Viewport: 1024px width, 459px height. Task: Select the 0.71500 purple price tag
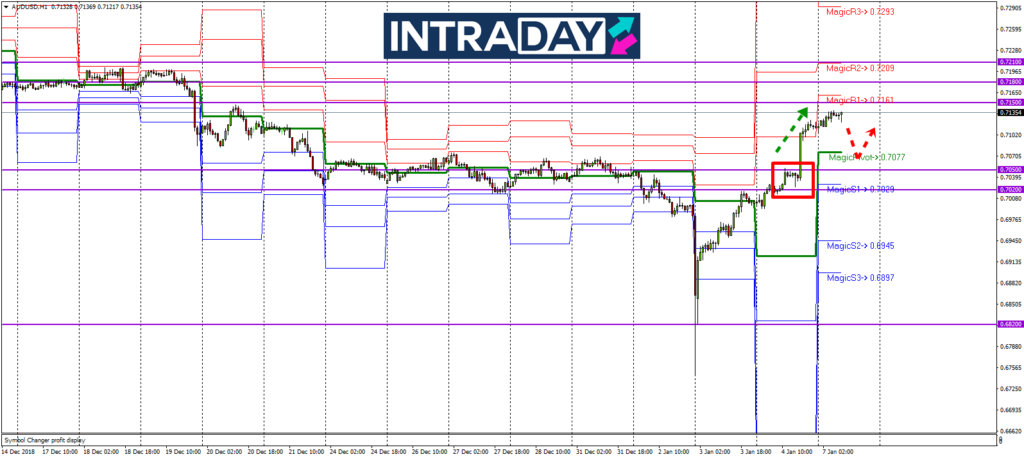coord(1010,102)
